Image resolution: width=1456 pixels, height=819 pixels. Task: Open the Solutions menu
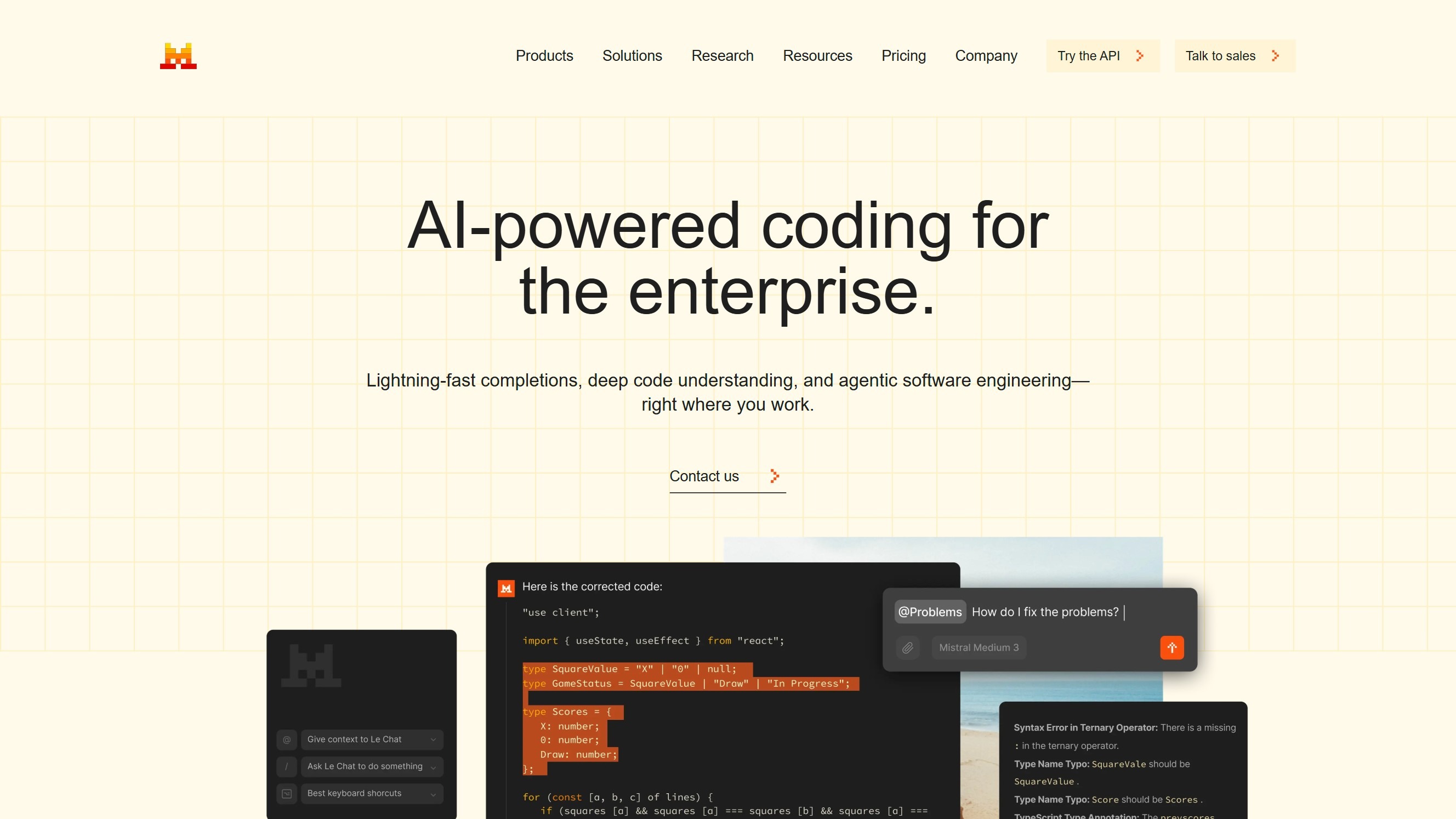pos(632,55)
